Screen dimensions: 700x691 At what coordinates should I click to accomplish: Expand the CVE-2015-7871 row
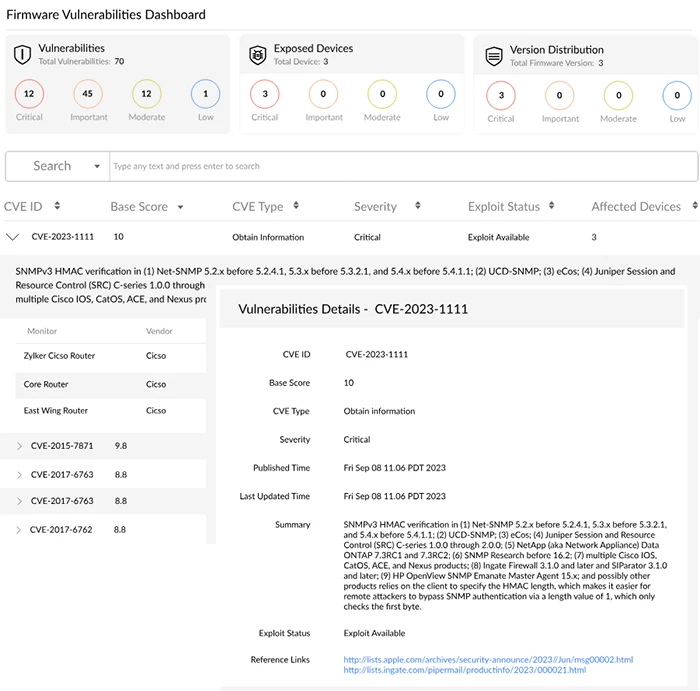[x=19, y=446]
